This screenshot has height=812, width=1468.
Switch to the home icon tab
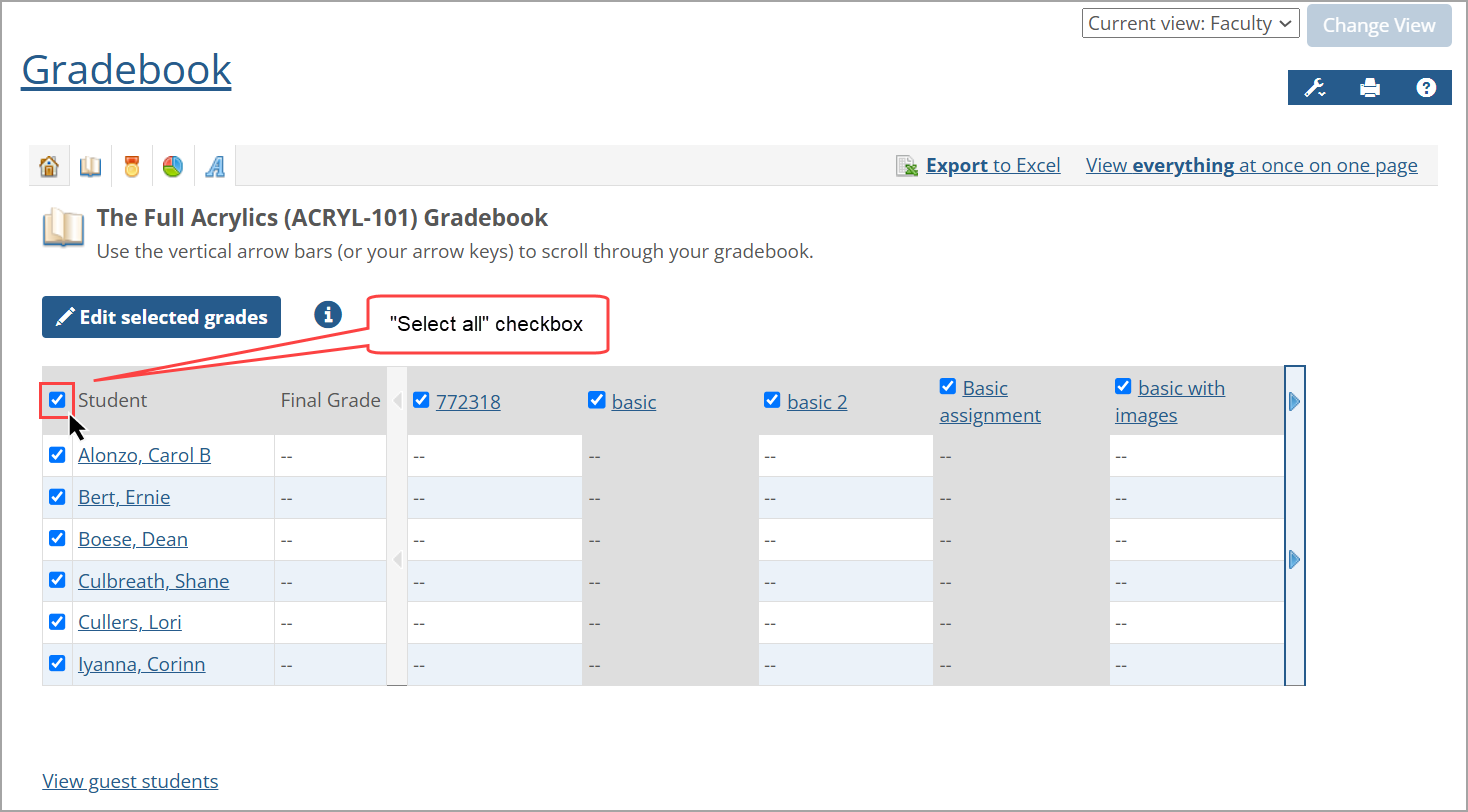[49, 166]
